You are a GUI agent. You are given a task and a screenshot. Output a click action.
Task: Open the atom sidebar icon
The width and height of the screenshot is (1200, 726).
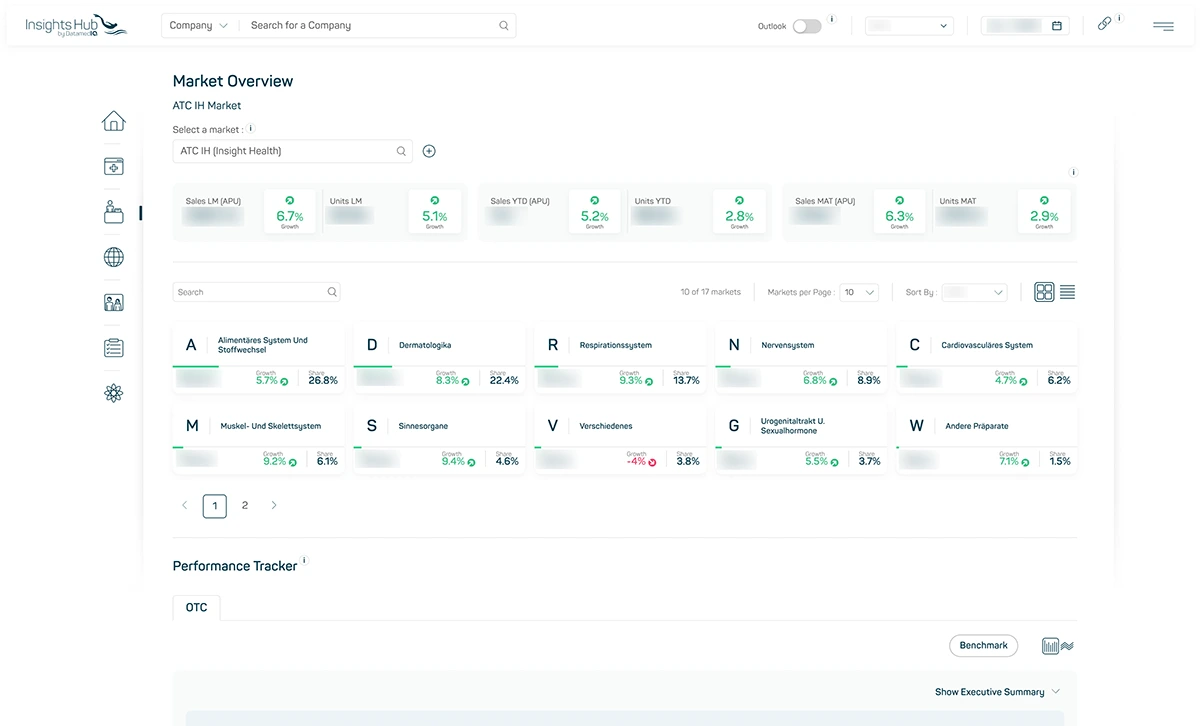pyautogui.click(x=114, y=393)
